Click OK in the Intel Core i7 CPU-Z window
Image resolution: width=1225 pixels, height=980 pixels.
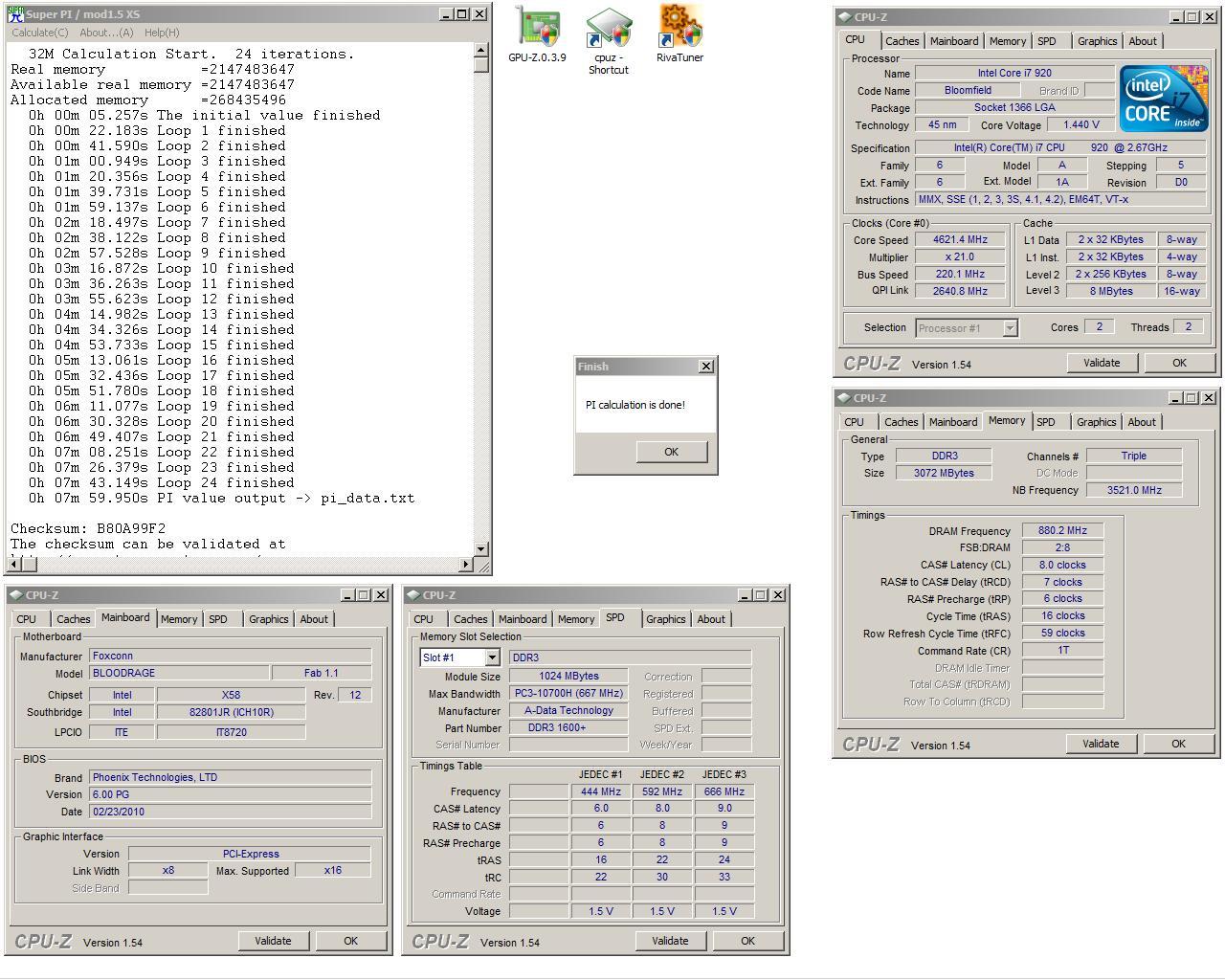pos(1179,363)
